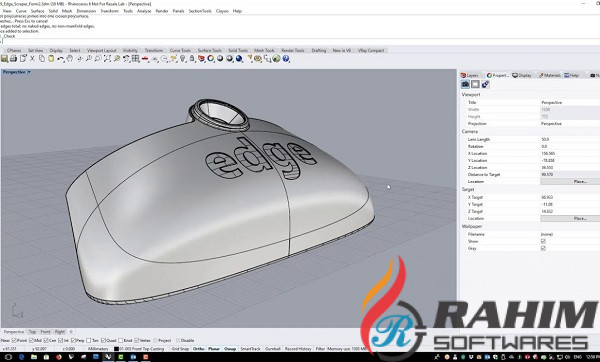Click the Rotation value field
Screen dimensions: 600x362
[570, 146]
